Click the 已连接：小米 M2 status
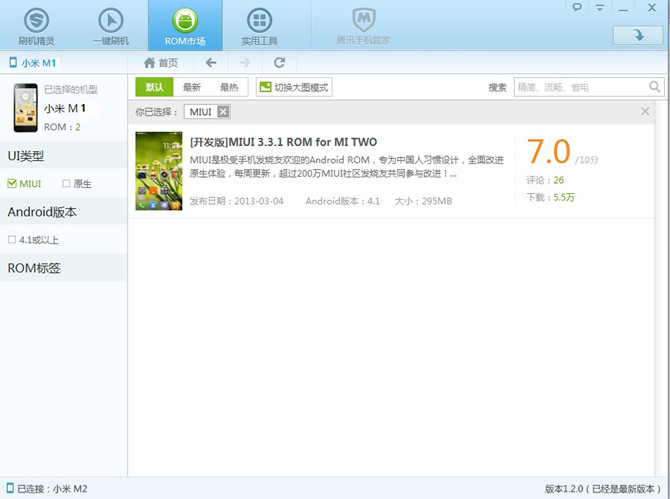The height and width of the screenshot is (499, 670). tap(52, 489)
